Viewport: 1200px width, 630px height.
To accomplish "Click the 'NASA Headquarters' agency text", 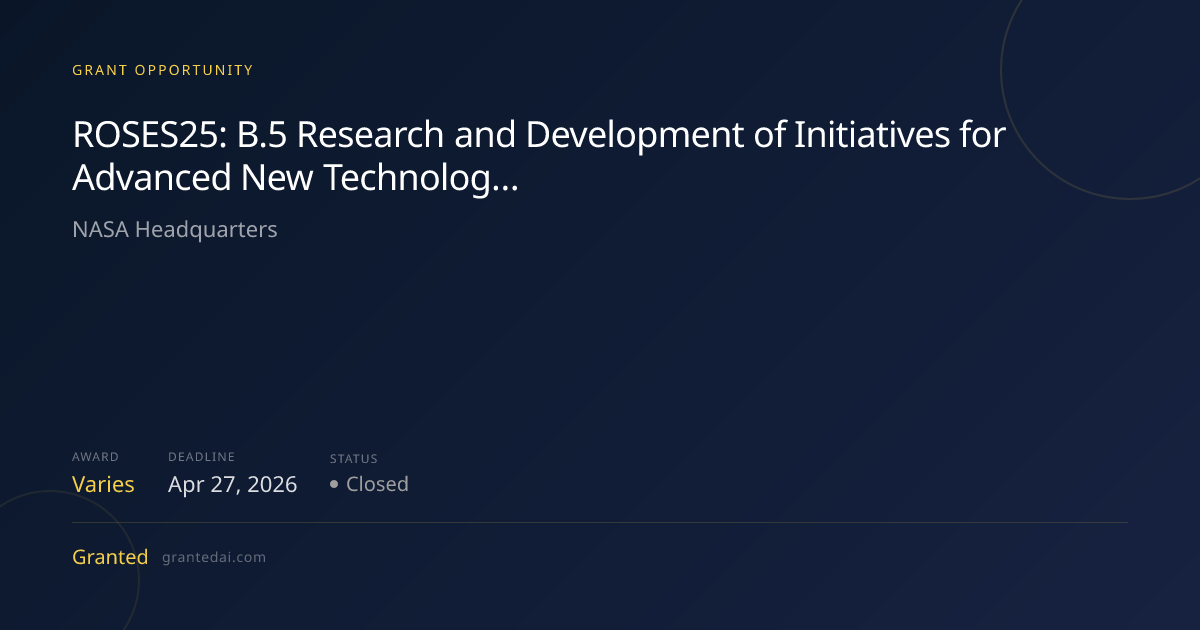I will pyautogui.click(x=175, y=229).
